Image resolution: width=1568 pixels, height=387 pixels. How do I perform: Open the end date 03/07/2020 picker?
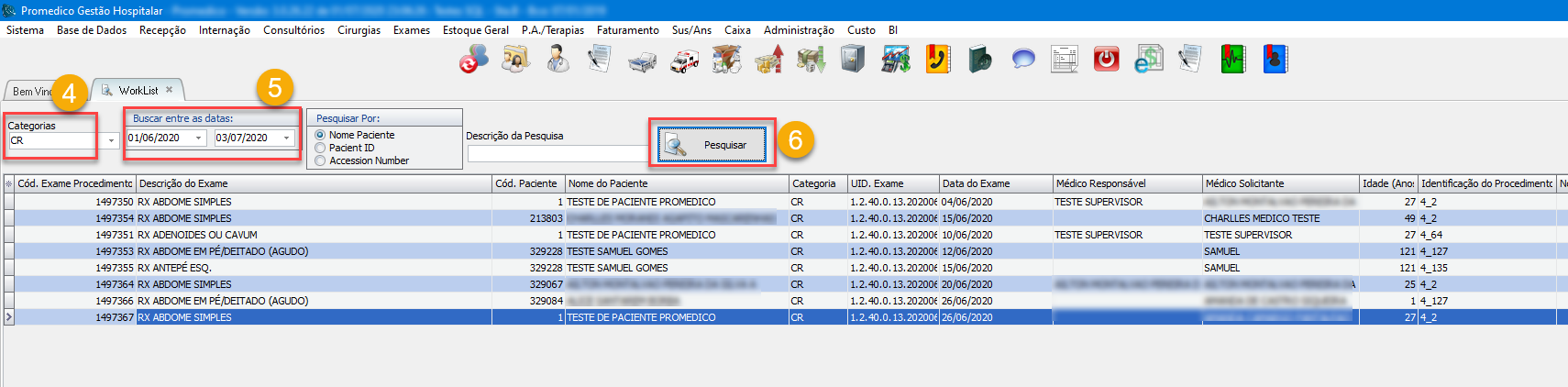coord(286,138)
